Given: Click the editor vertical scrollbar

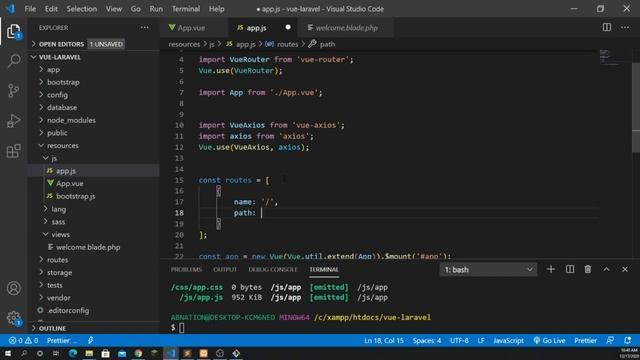Looking at the screenshot, I should pos(636,107).
